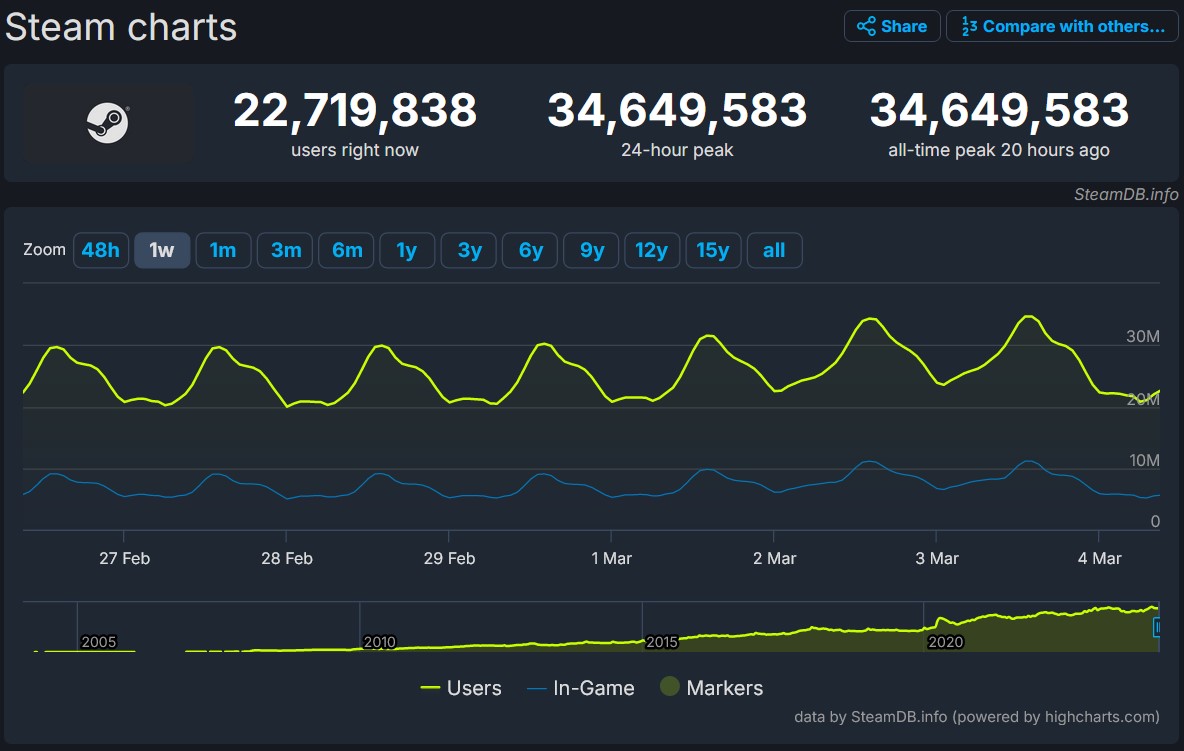Click the data by SteamDB.info highcharts credit
This screenshot has height=751, width=1184.
click(x=976, y=716)
